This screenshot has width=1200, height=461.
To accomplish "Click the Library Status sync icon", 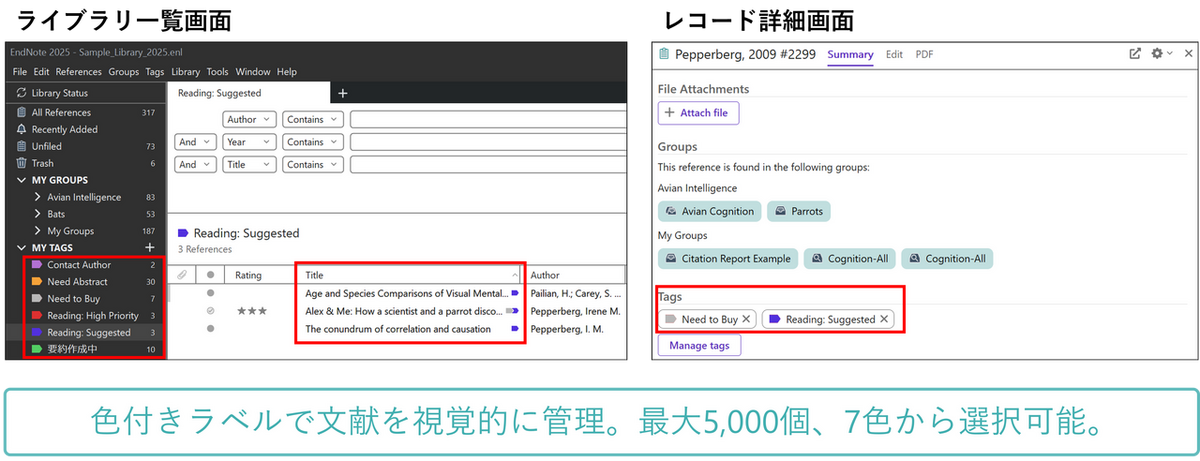I will [x=21, y=93].
